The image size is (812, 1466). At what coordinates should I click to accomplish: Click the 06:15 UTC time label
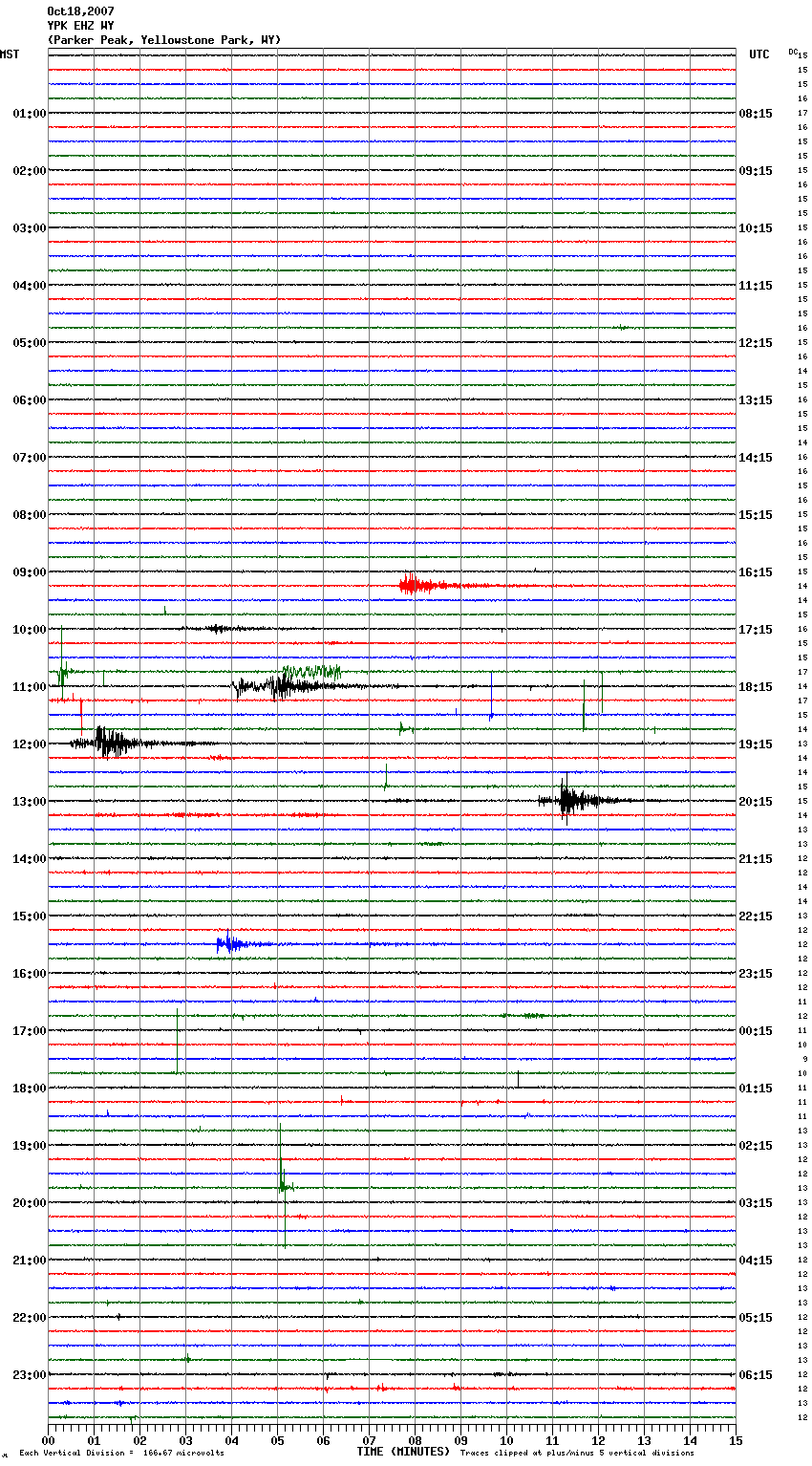point(756,1375)
